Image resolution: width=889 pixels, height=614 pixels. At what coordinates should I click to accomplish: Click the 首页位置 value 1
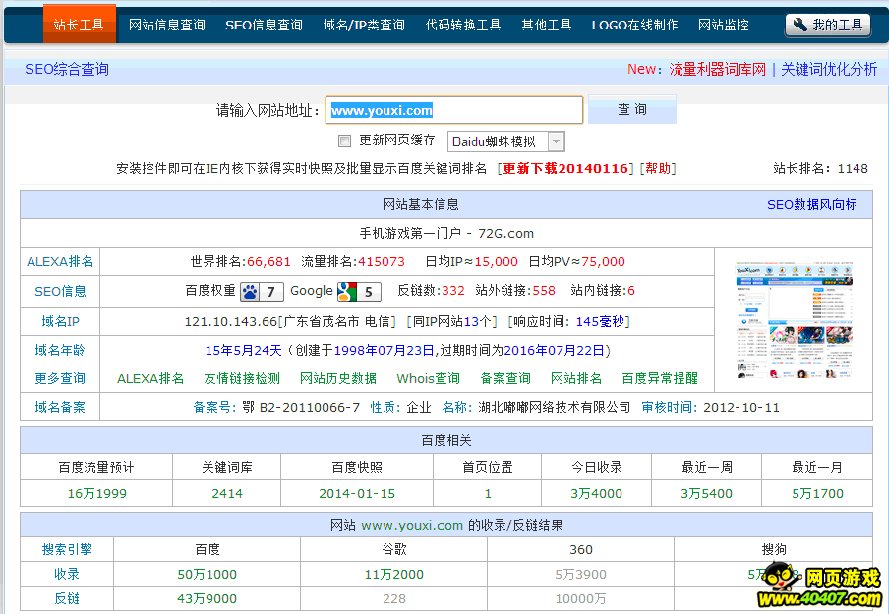[488, 493]
